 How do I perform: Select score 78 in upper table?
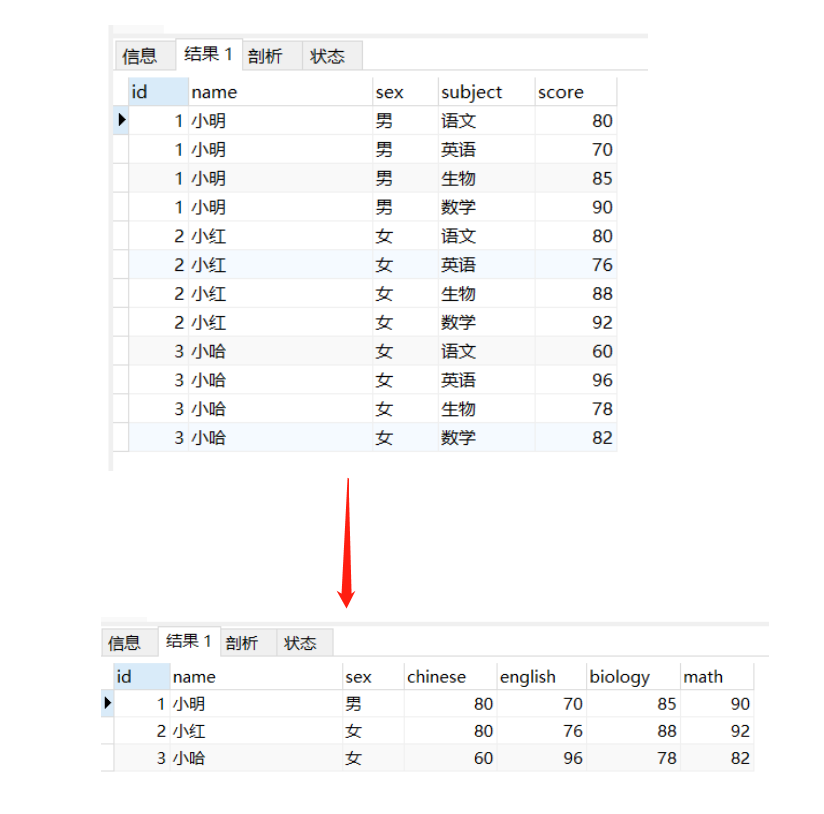(575, 409)
